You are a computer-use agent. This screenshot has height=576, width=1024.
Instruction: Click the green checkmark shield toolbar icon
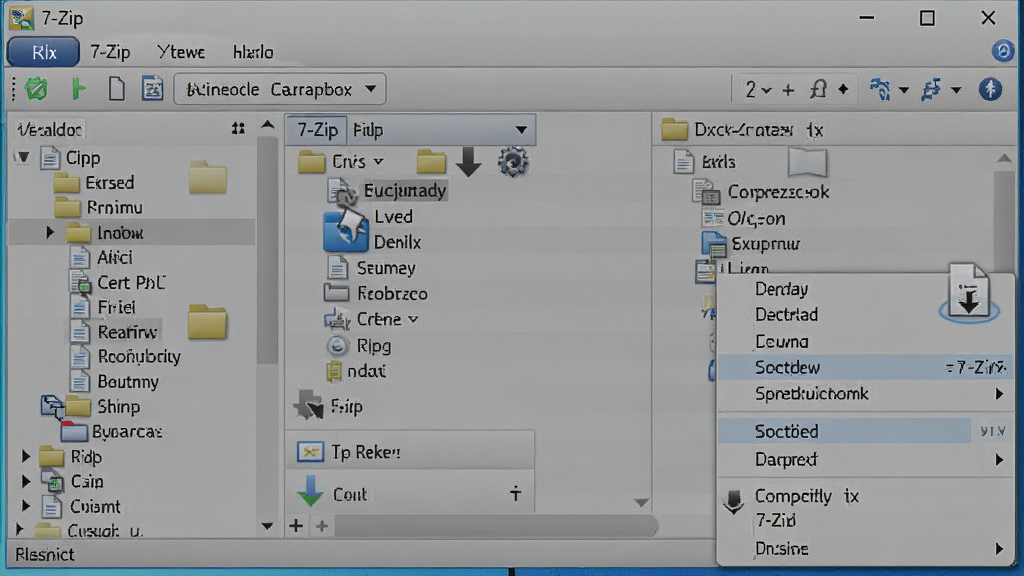click(37, 89)
